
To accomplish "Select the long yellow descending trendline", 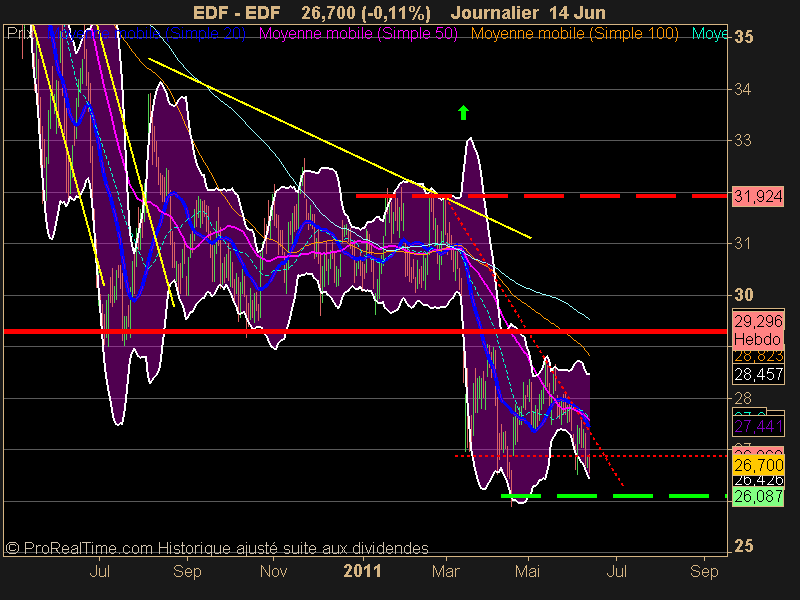I will 340,148.
